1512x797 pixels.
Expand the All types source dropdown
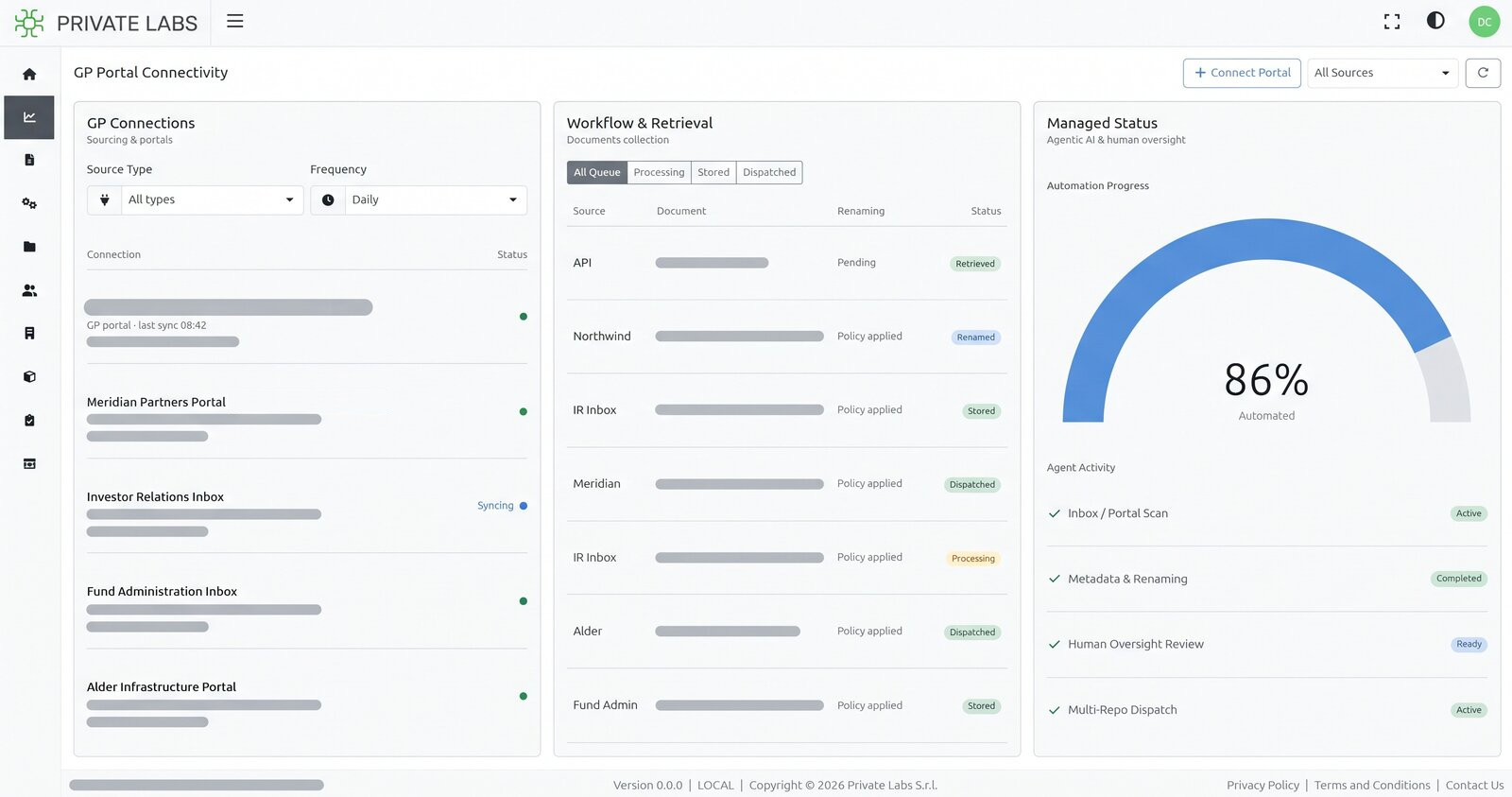[x=213, y=199]
